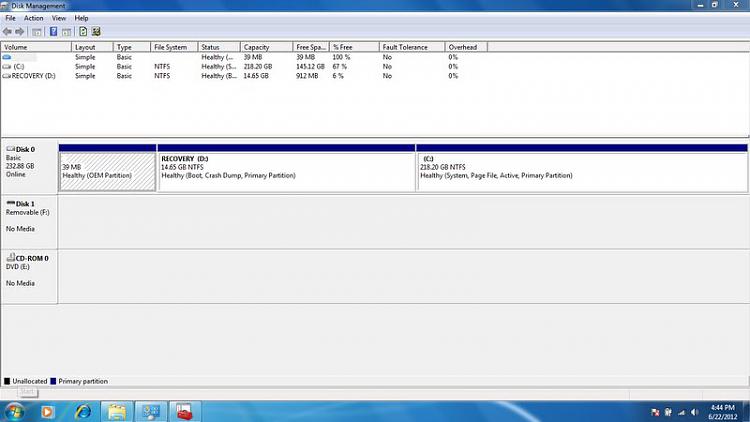Sort by the File System column header
The width and height of the screenshot is (750, 422).
pyautogui.click(x=174, y=47)
